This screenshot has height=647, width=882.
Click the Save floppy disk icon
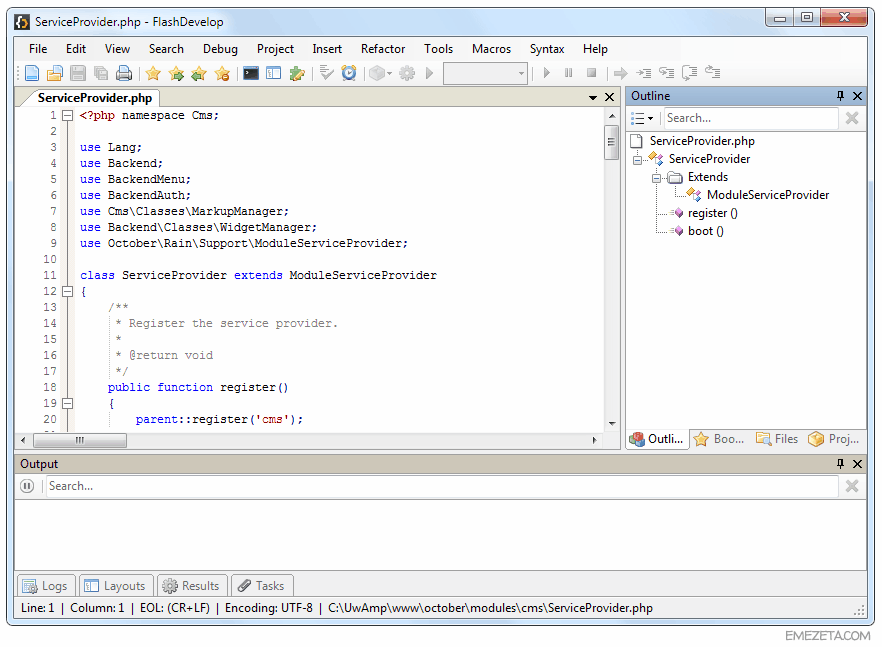[x=78, y=73]
